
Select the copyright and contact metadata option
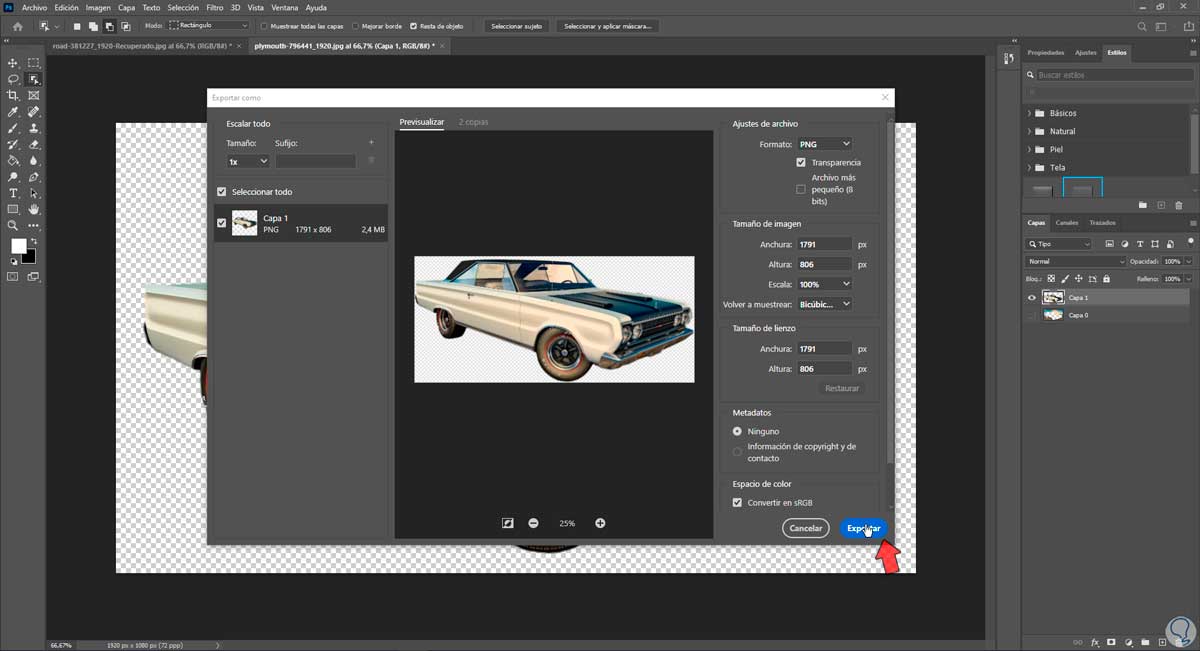pos(737,452)
